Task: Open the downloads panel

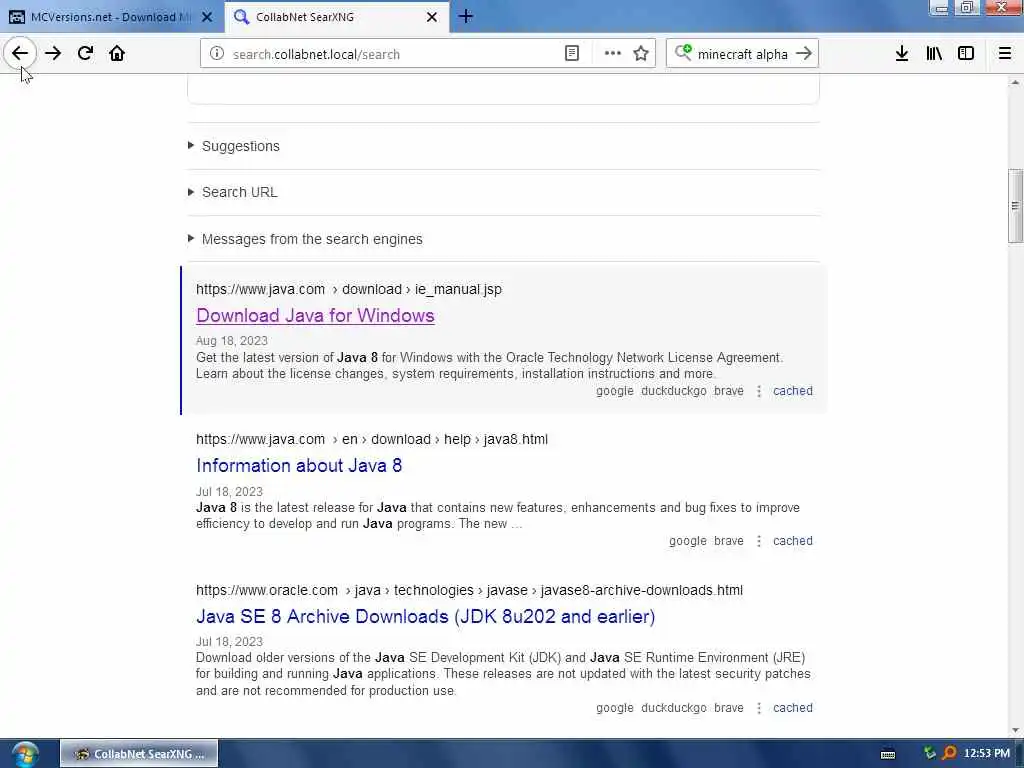Action: pyautogui.click(x=902, y=54)
